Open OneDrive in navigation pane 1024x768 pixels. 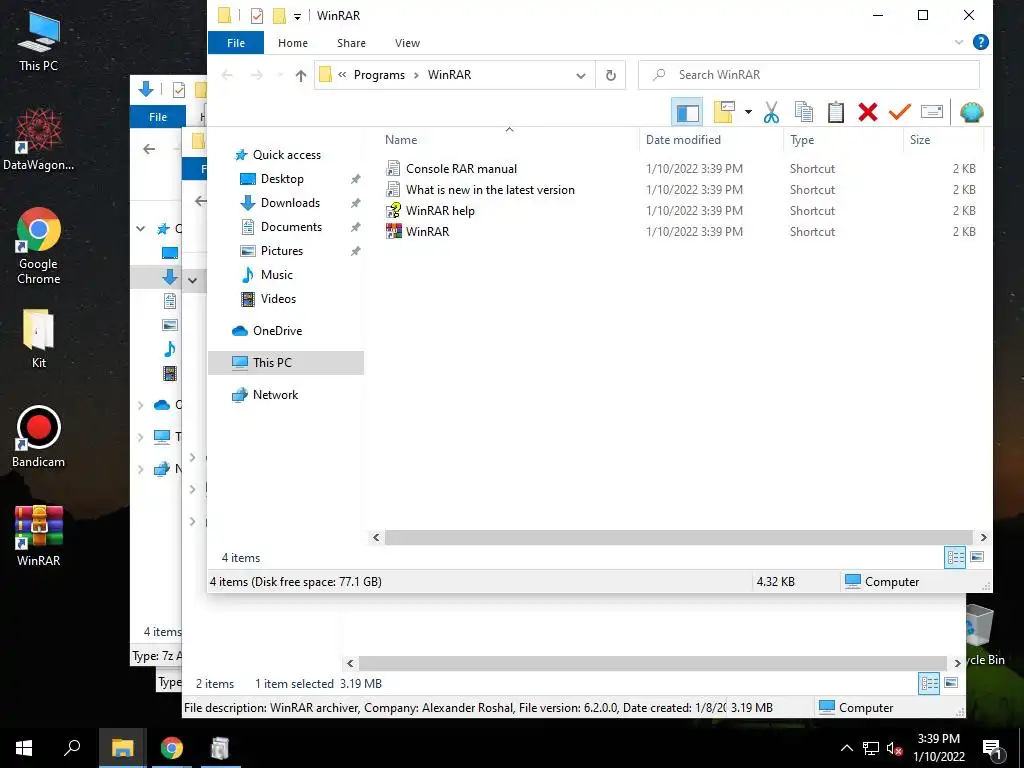coord(277,331)
